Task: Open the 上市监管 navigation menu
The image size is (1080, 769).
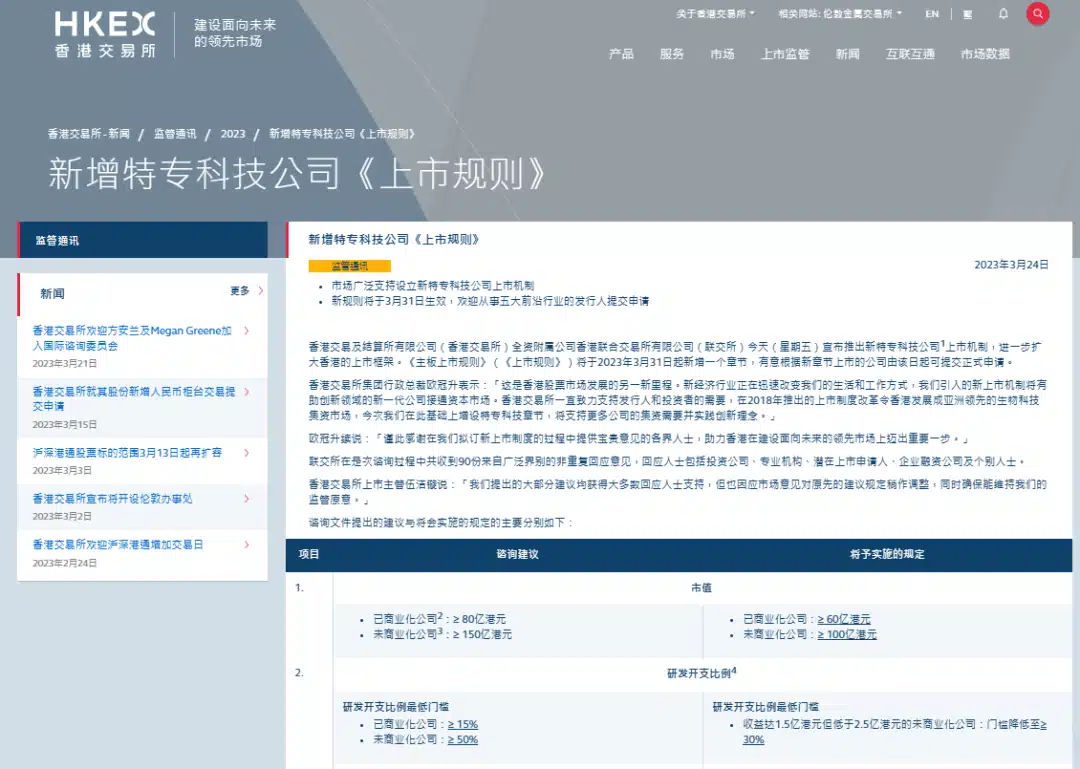Action: (x=785, y=54)
